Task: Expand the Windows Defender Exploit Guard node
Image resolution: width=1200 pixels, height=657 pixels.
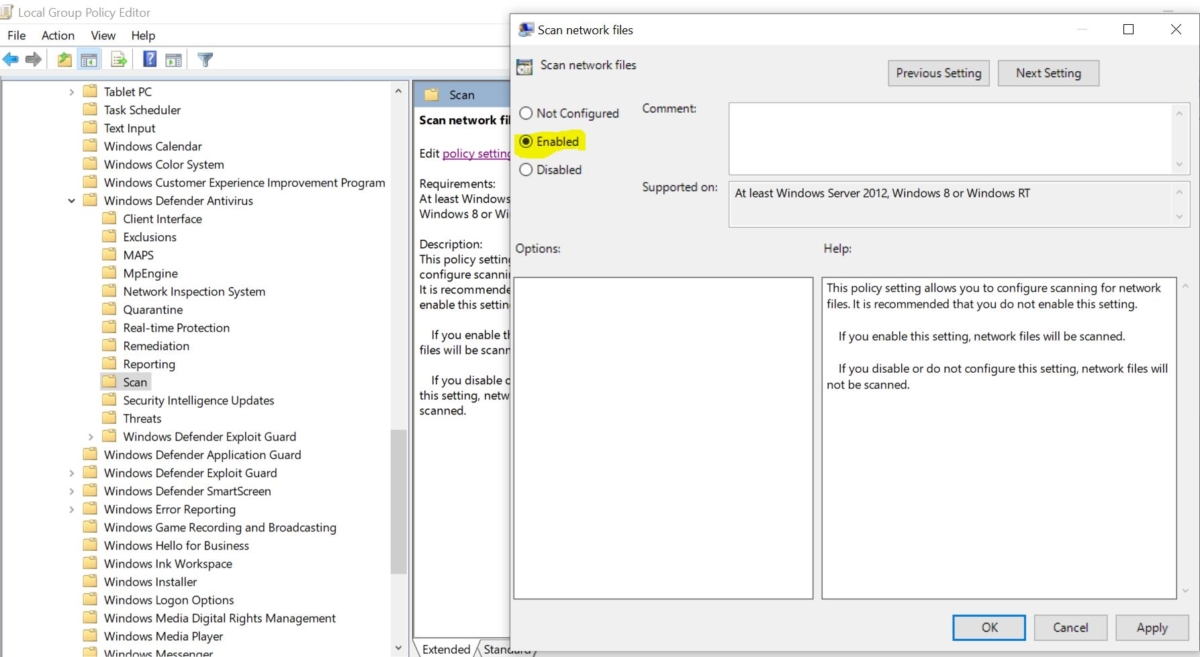Action: coord(89,436)
